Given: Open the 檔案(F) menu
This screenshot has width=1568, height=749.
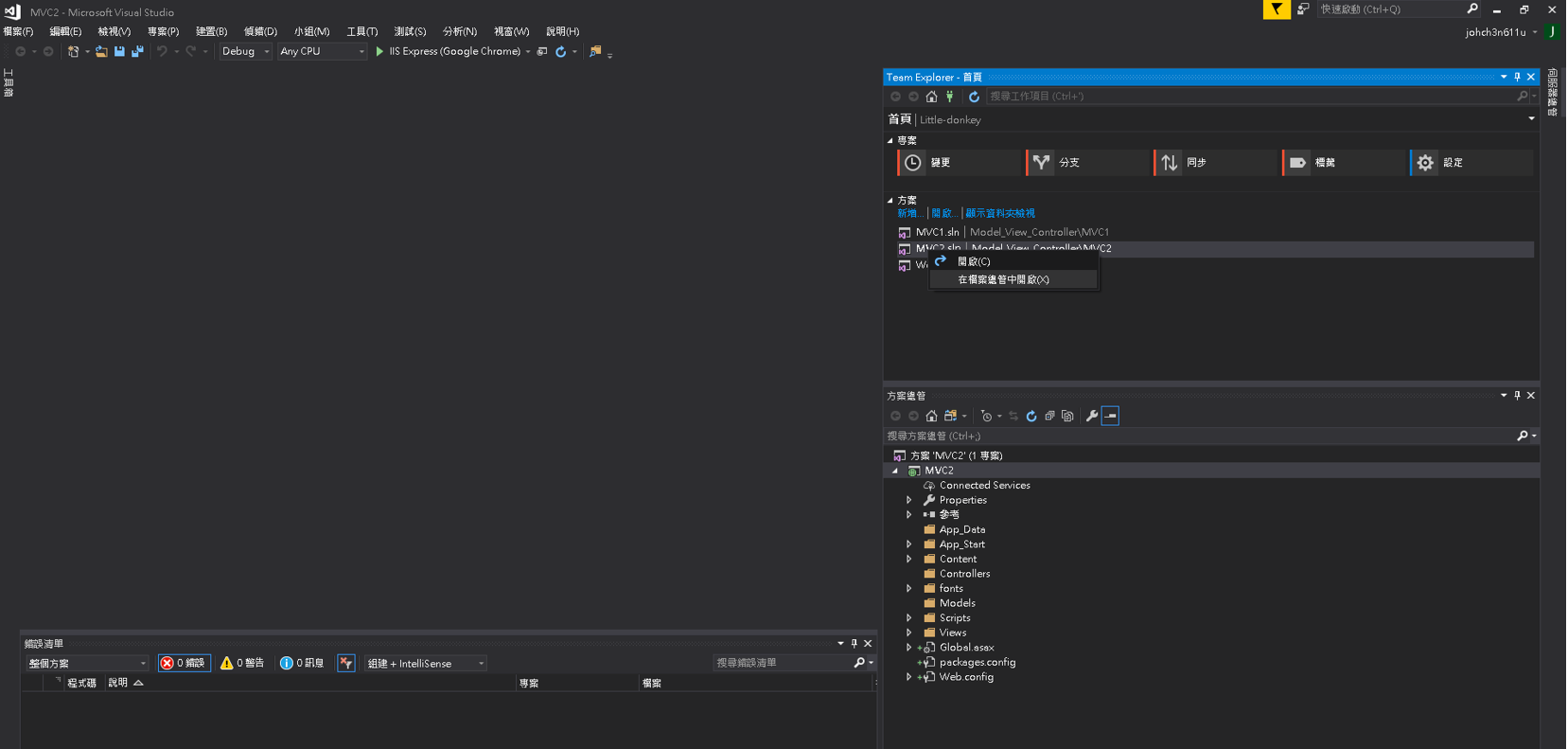Looking at the screenshot, I should [18, 31].
